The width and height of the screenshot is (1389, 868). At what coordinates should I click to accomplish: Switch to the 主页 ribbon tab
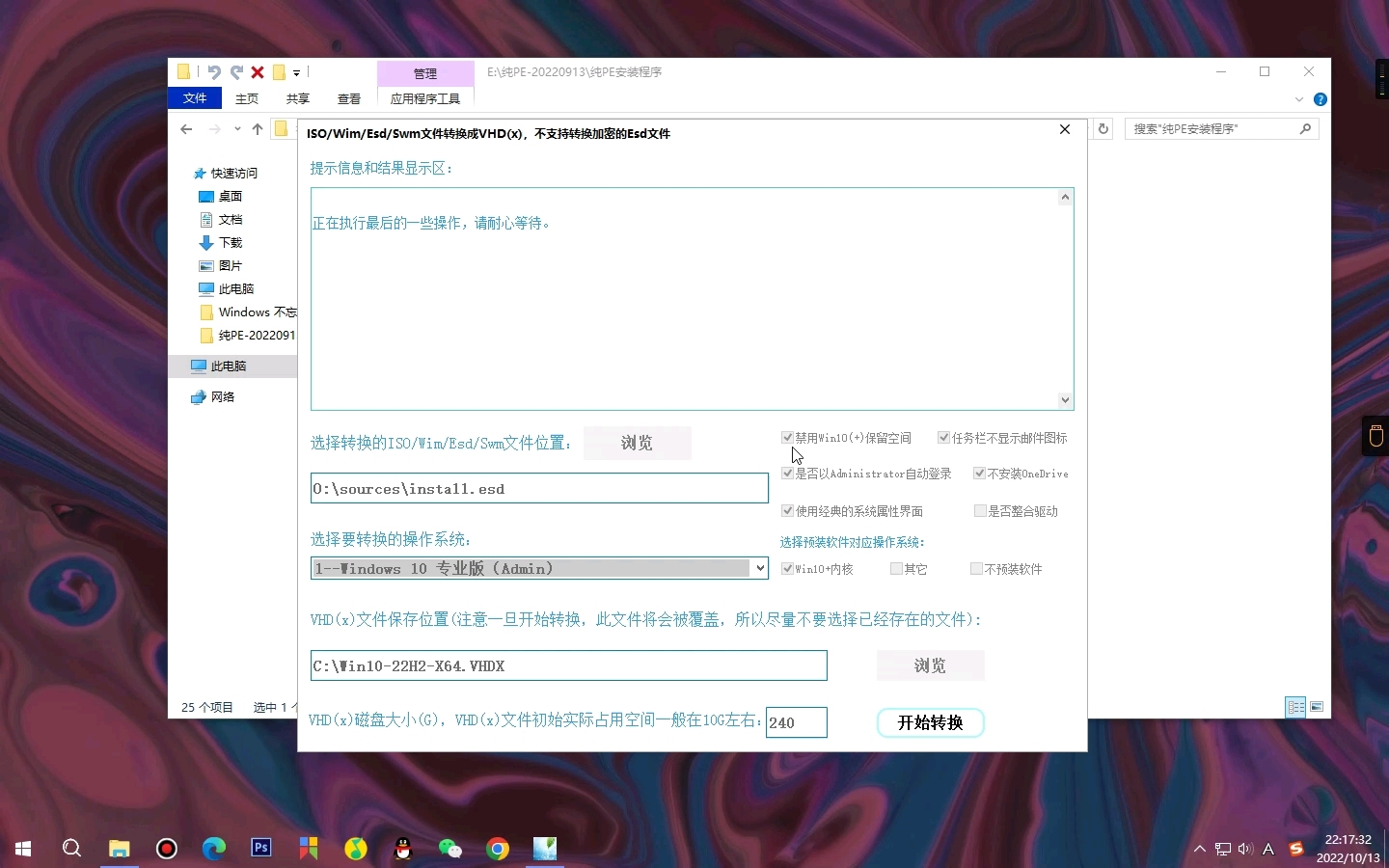click(247, 99)
